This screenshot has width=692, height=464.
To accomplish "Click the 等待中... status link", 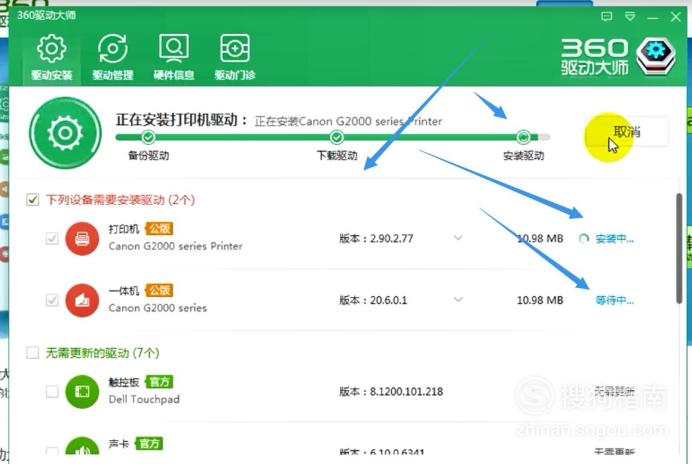I will coord(615,301).
